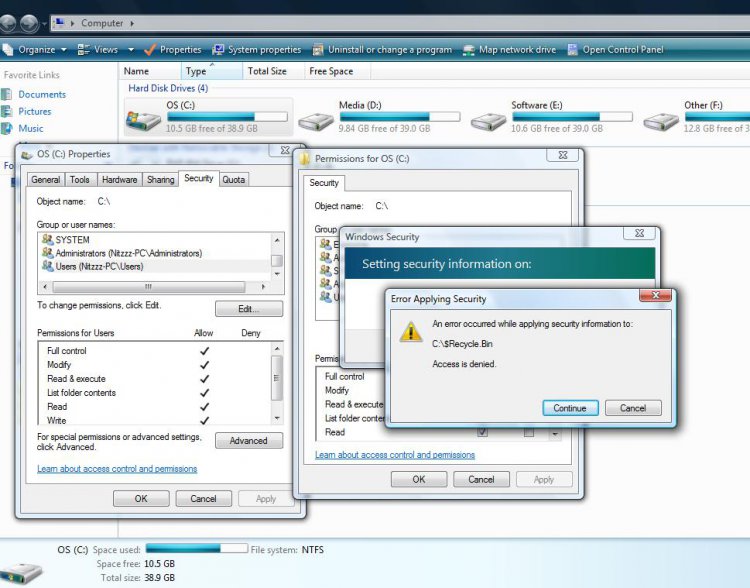
Task: Open access control link in OS (C:) Properties
Action: [117, 468]
